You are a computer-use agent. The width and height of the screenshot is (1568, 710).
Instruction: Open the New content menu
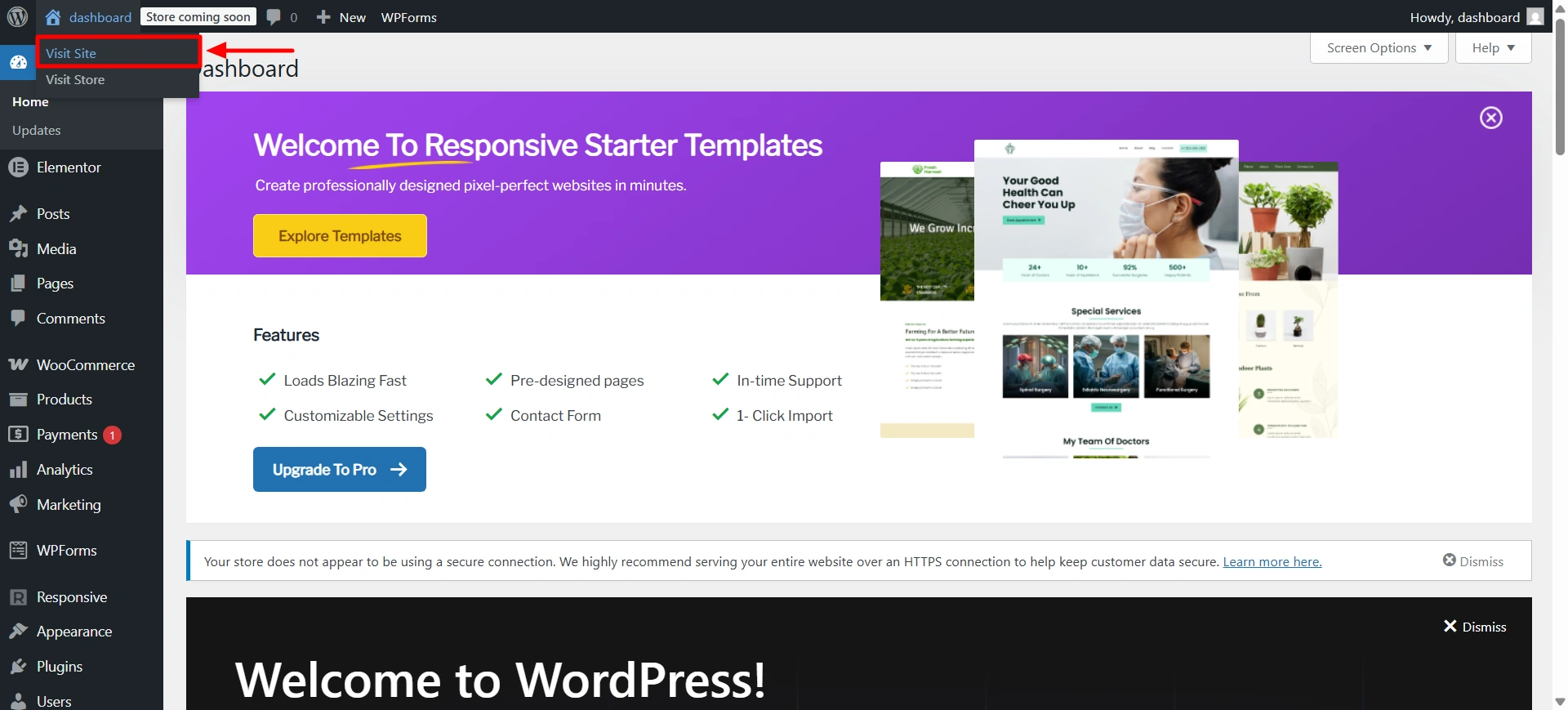click(341, 17)
